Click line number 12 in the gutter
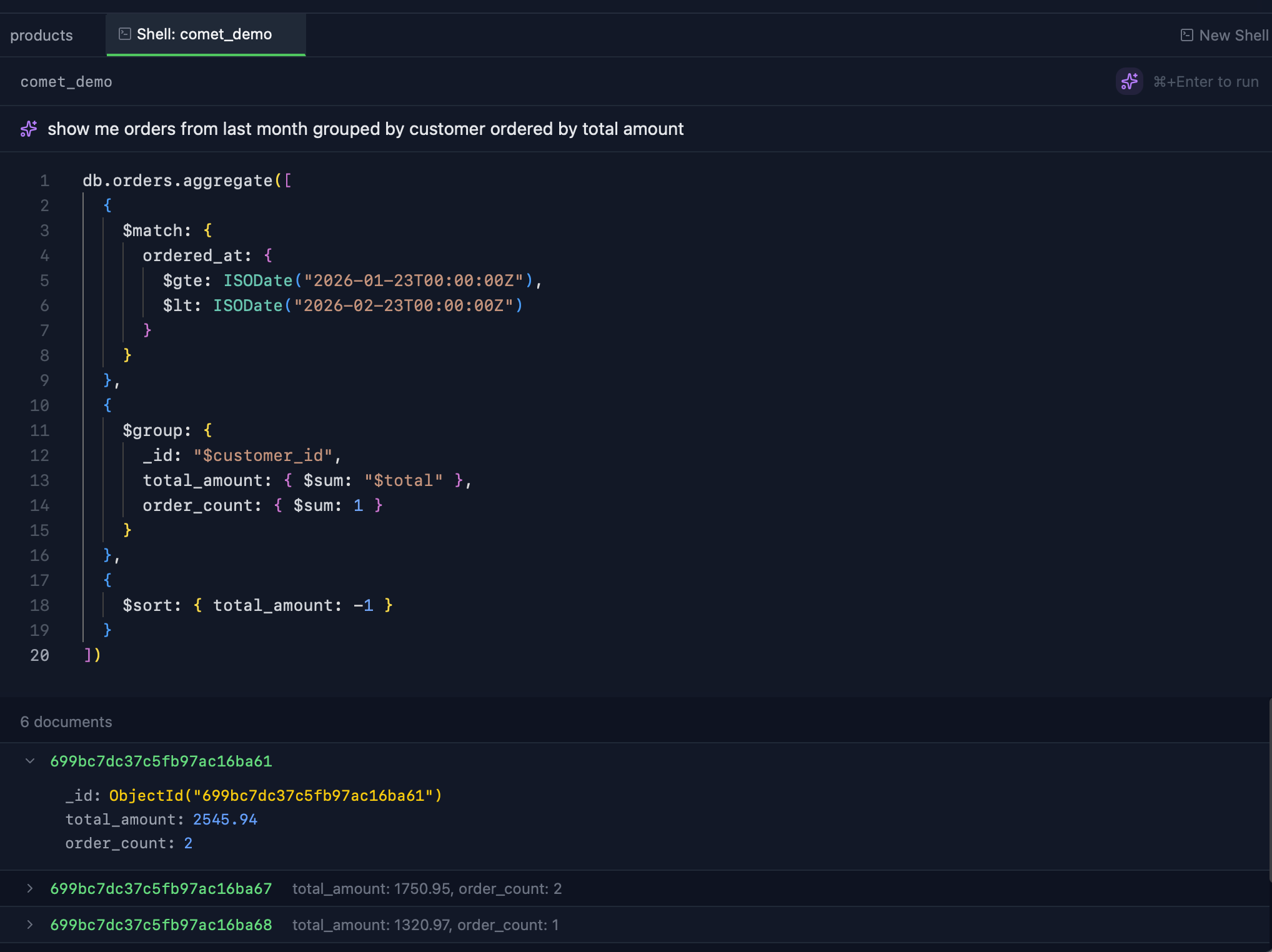 pyautogui.click(x=39, y=455)
